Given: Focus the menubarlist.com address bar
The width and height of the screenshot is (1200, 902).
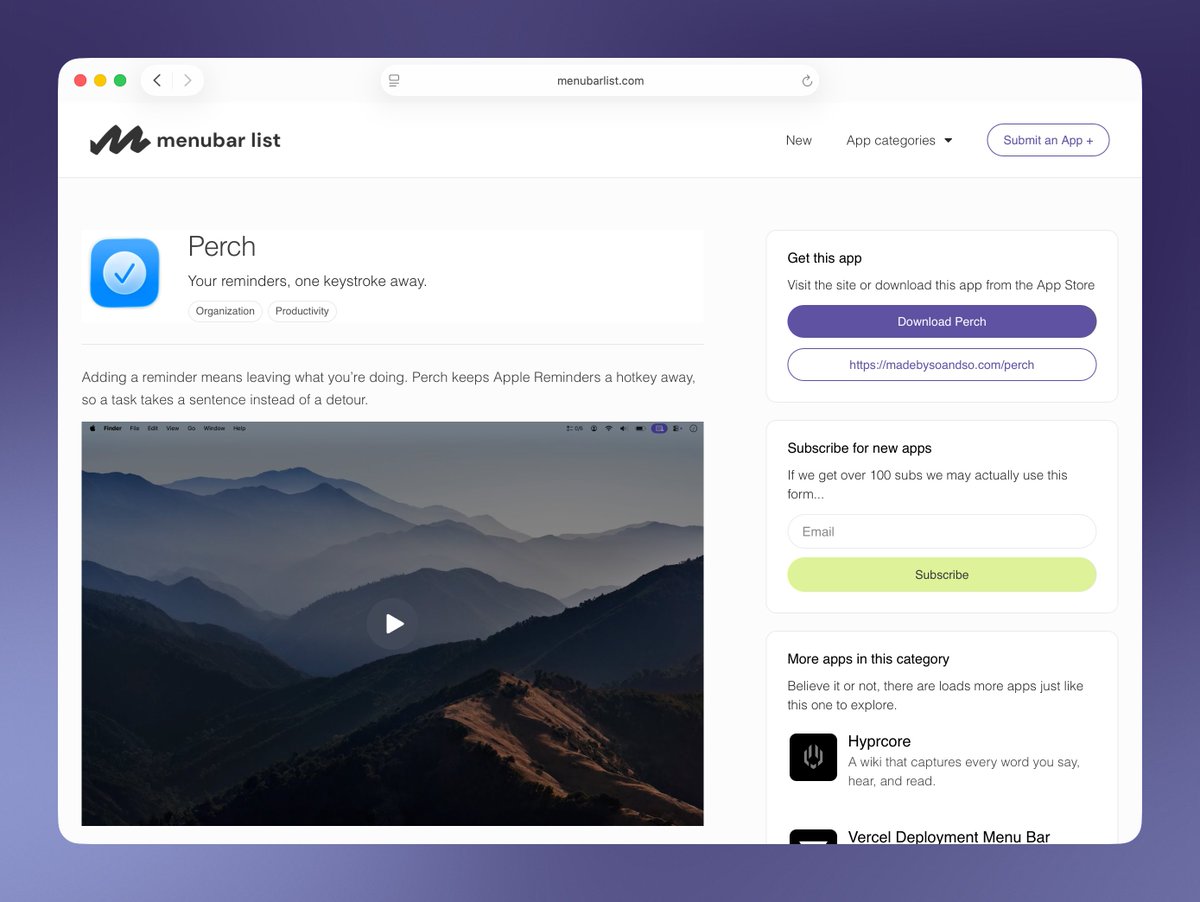Looking at the screenshot, I should coord(600,81).
